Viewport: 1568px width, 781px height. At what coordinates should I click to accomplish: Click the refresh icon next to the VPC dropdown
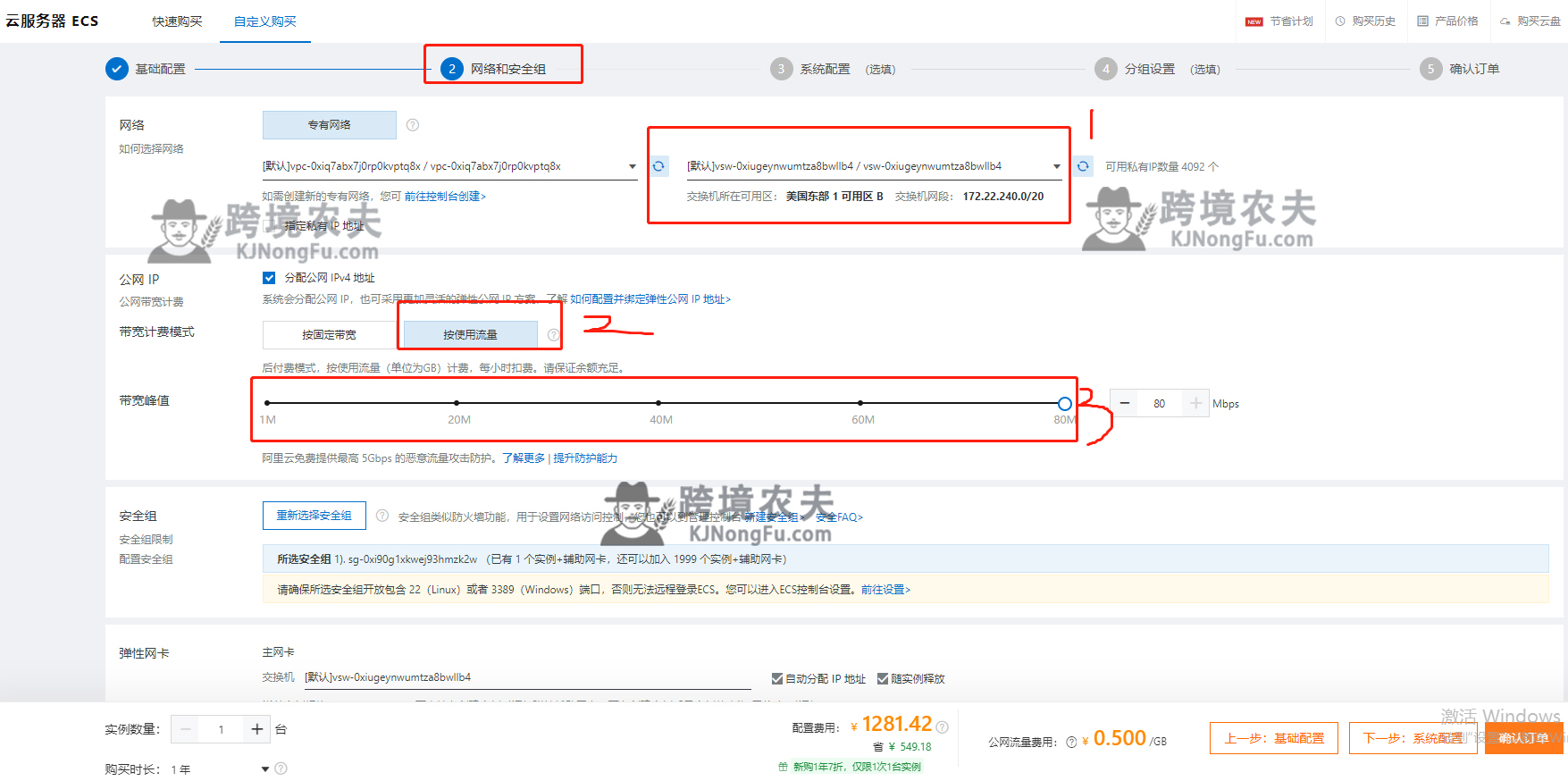pos(658,166)
